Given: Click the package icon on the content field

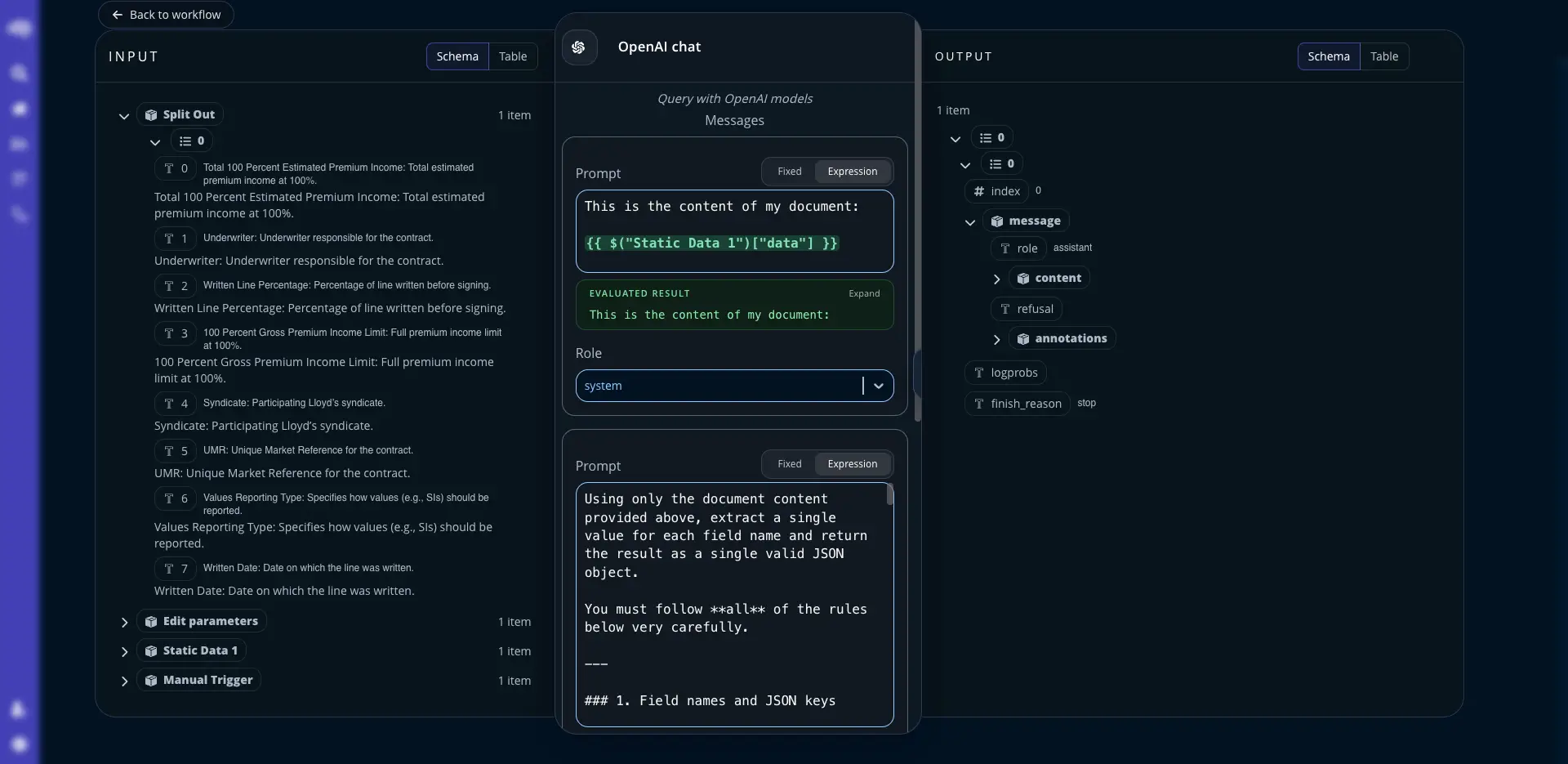Looking at the screenshot, I should pos(1022,278).
